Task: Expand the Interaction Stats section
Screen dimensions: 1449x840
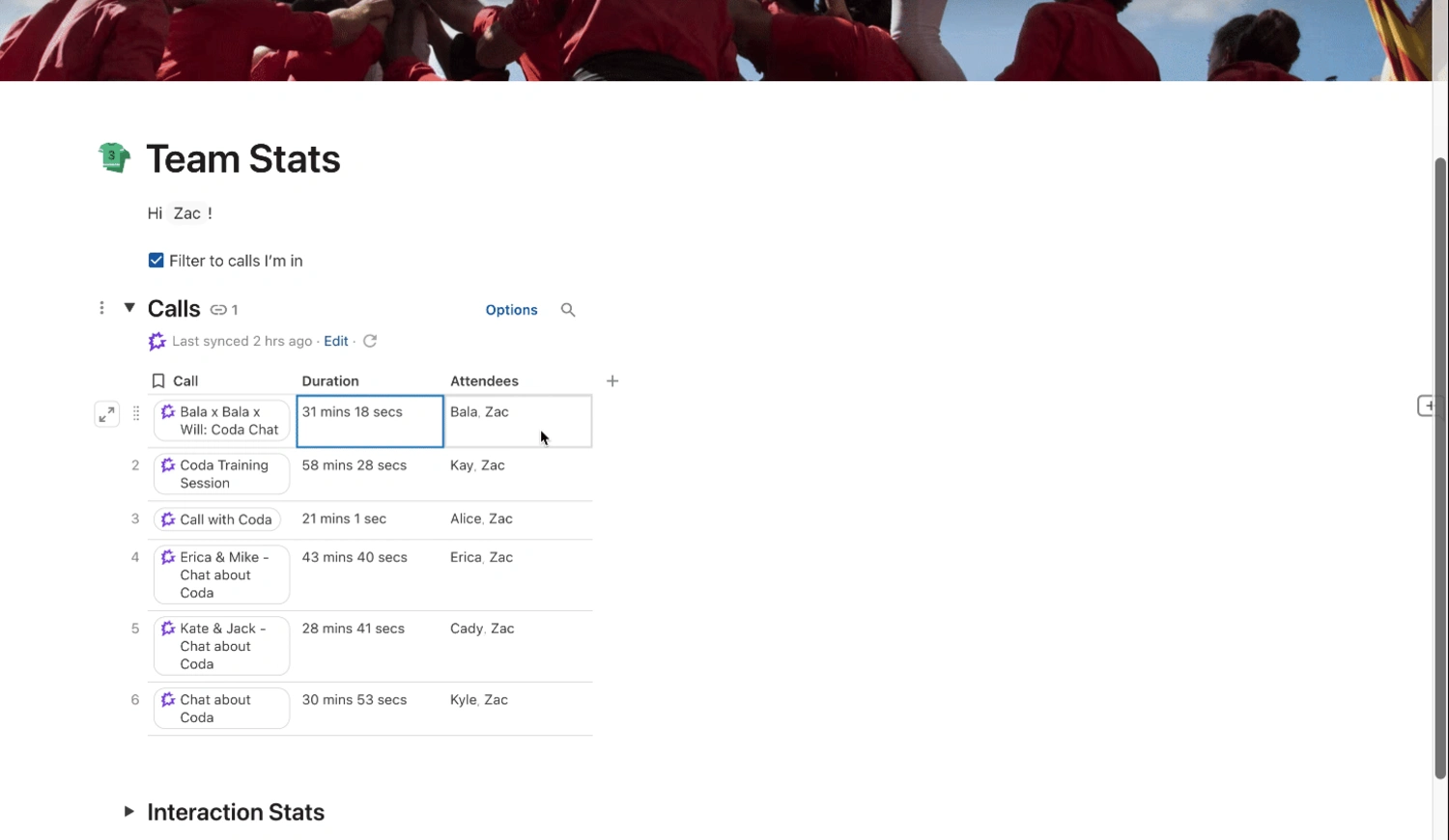Action: [x=128, y=812]
